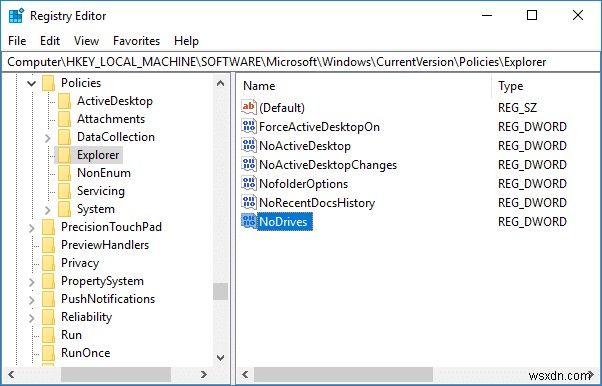Viewport: 602px width, 386px height.
Task: Open the File menu
Action: tap(17, 41)
